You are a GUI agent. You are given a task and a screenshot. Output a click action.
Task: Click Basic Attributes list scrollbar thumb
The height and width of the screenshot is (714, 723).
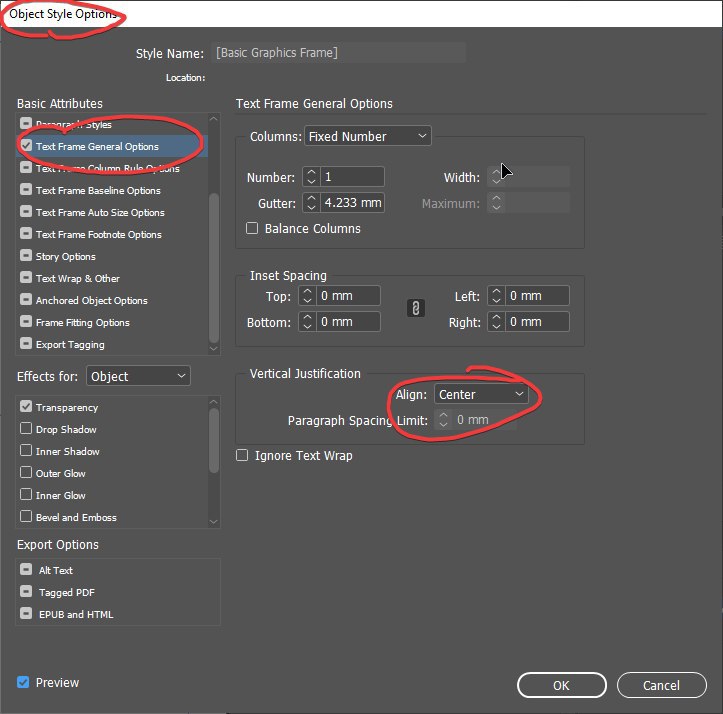tap(213, 268)
